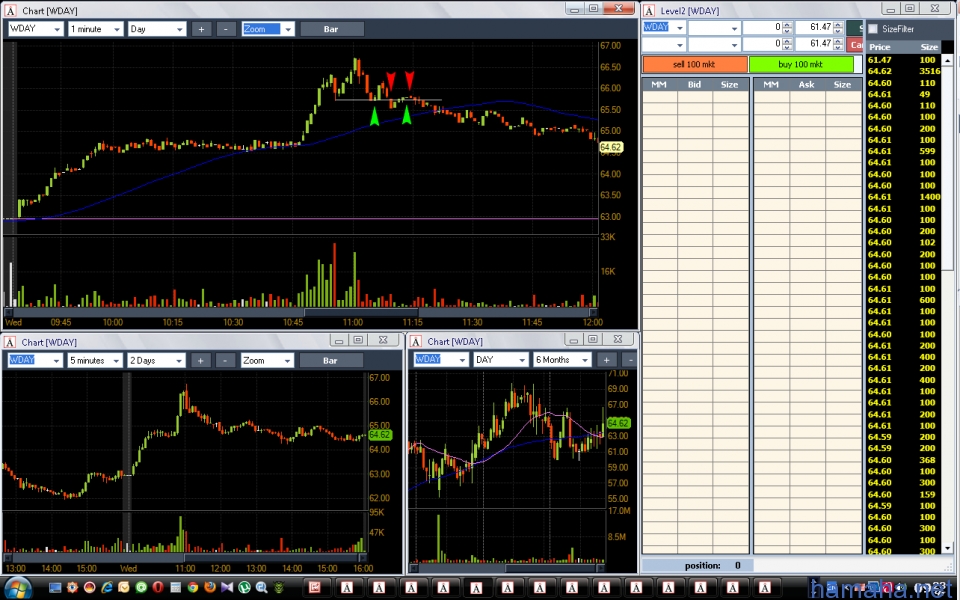960x600 pixels.
Task: Click Size column header in time and sales
Action: click(929, 47)
